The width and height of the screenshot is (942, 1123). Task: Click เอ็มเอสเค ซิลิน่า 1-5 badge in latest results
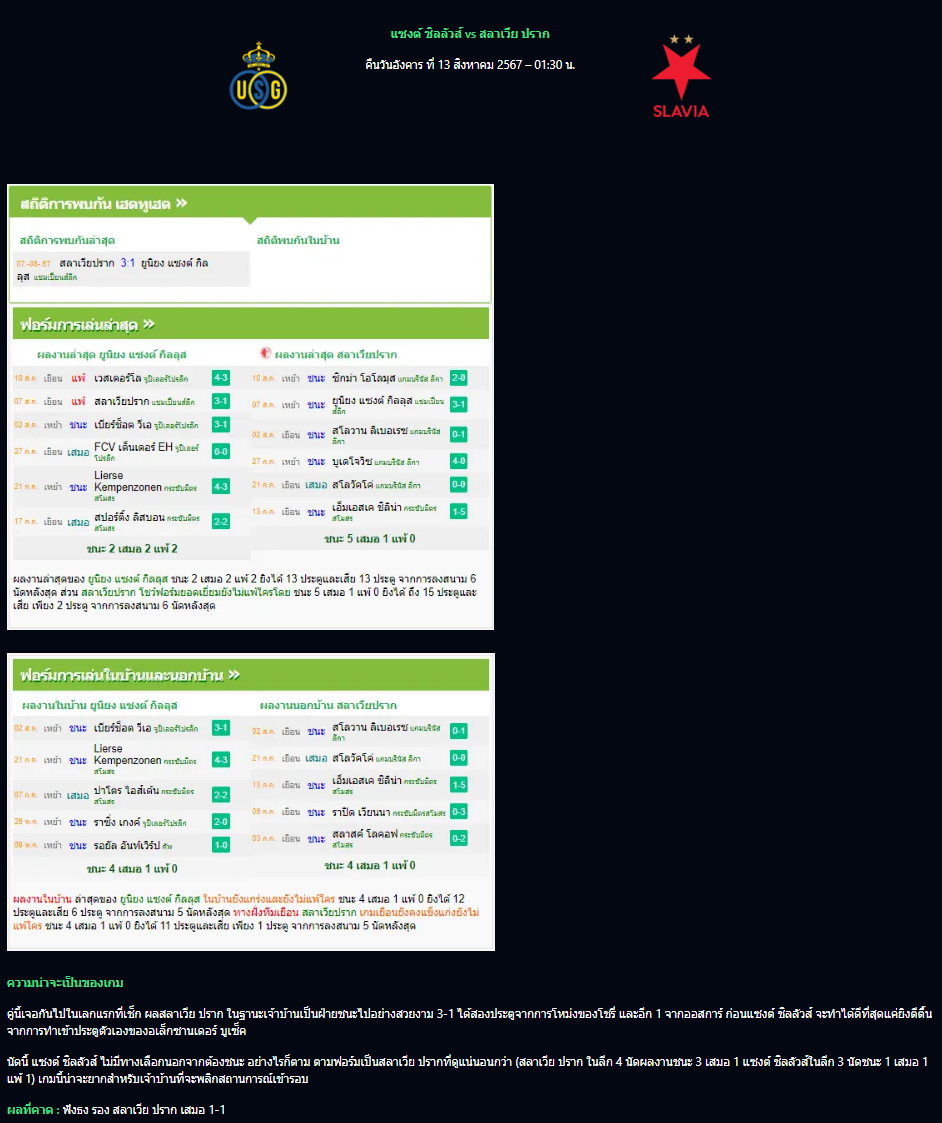point(458,511)
